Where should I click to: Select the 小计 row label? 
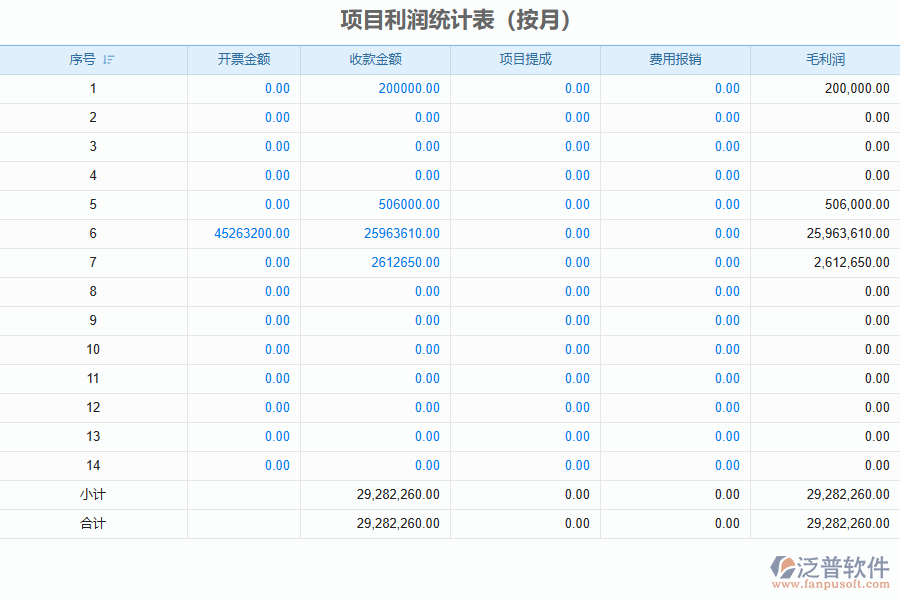93,494
